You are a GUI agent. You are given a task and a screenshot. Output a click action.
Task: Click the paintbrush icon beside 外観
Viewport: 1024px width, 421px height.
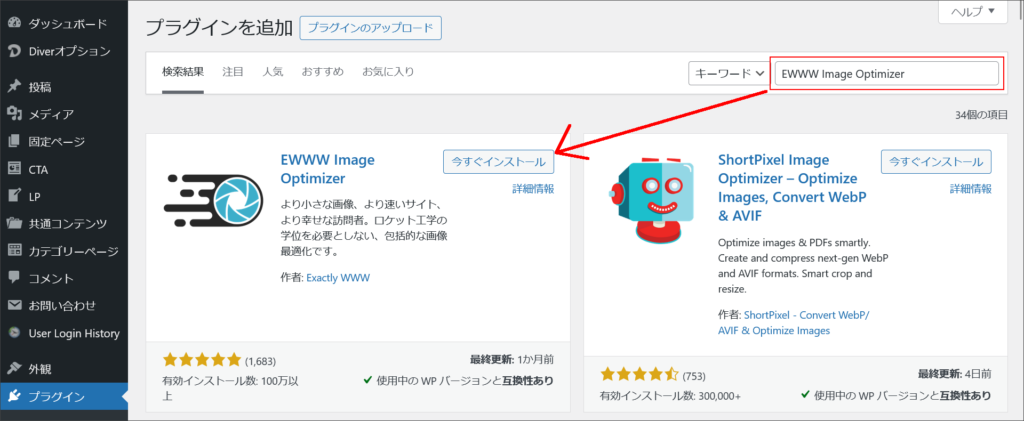coord(14,368)
